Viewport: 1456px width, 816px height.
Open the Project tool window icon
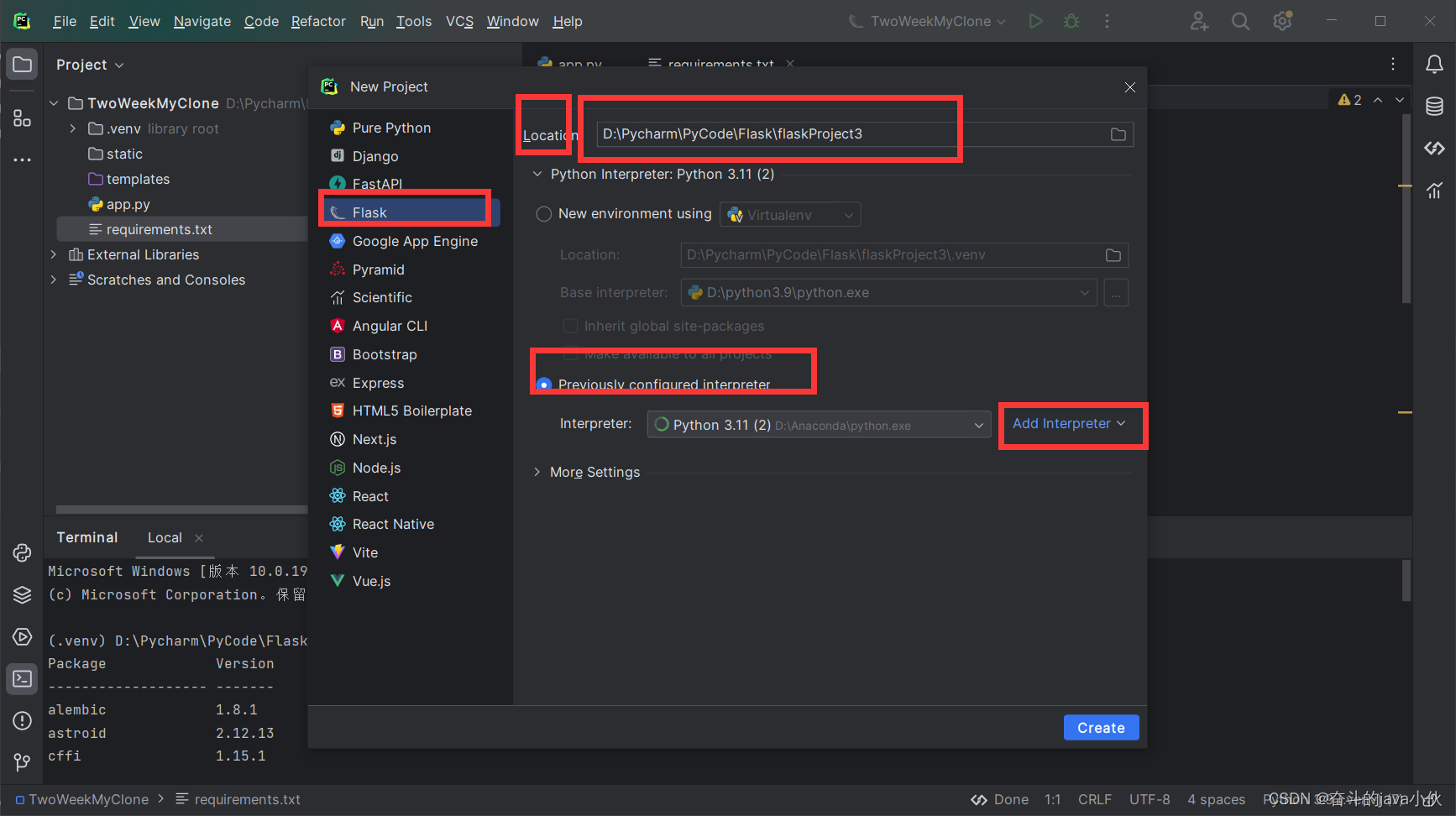[x=23, y=65]
